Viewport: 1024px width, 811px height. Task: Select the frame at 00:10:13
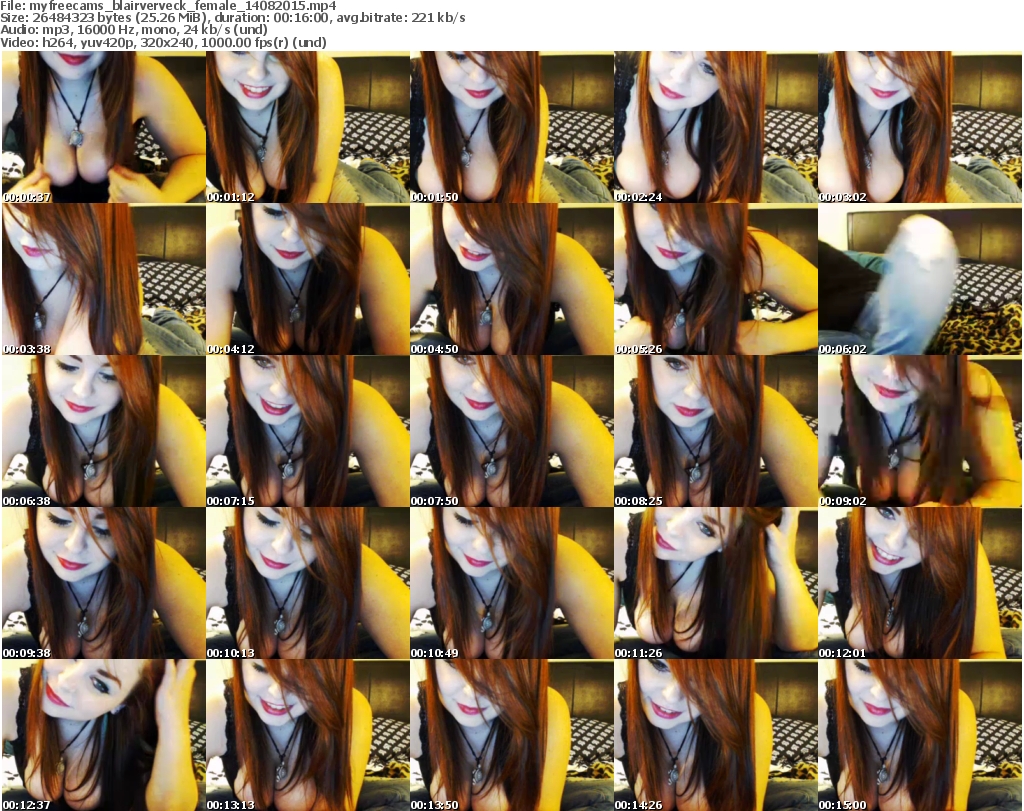(x=308, y=583)
